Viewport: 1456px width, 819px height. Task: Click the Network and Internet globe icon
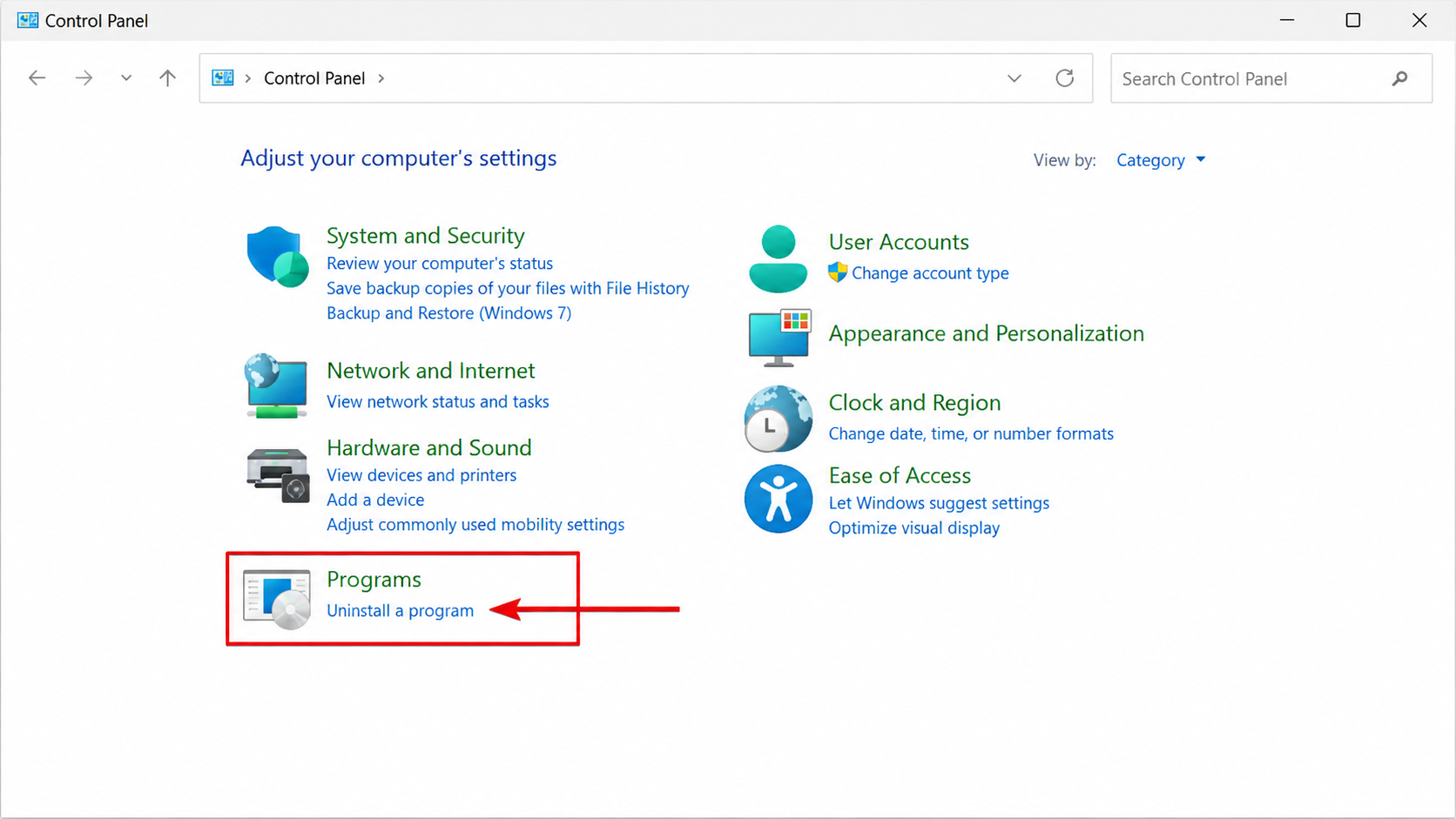[x=276, y=386]
